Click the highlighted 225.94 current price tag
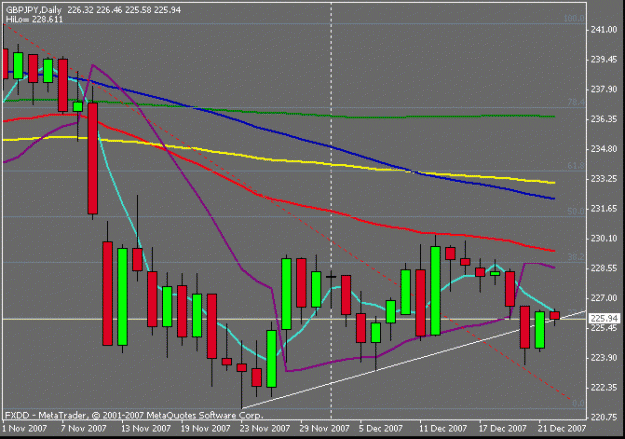 pyautogui.click(x=604, y=318)
